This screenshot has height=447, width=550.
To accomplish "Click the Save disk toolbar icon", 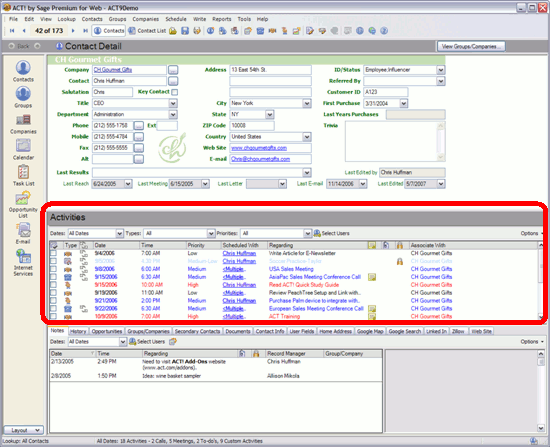I will point(185,31).
